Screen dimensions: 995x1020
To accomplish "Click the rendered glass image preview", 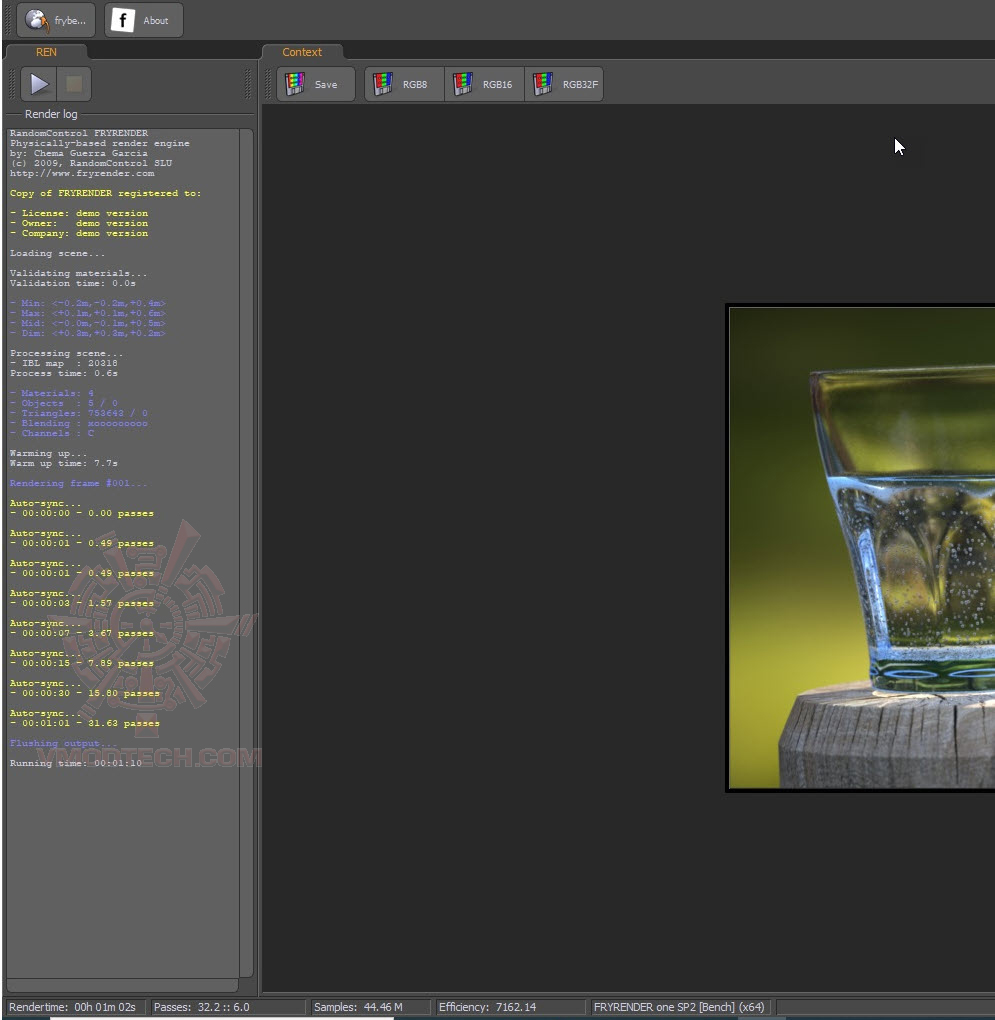I will pyautogui.click(x=862, y=548).
